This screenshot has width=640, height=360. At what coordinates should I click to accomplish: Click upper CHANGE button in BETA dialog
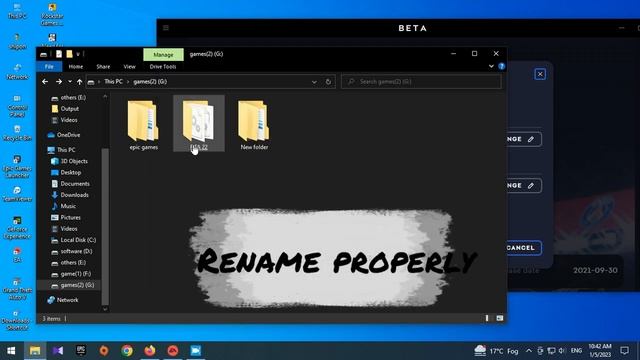pos(523,139)
